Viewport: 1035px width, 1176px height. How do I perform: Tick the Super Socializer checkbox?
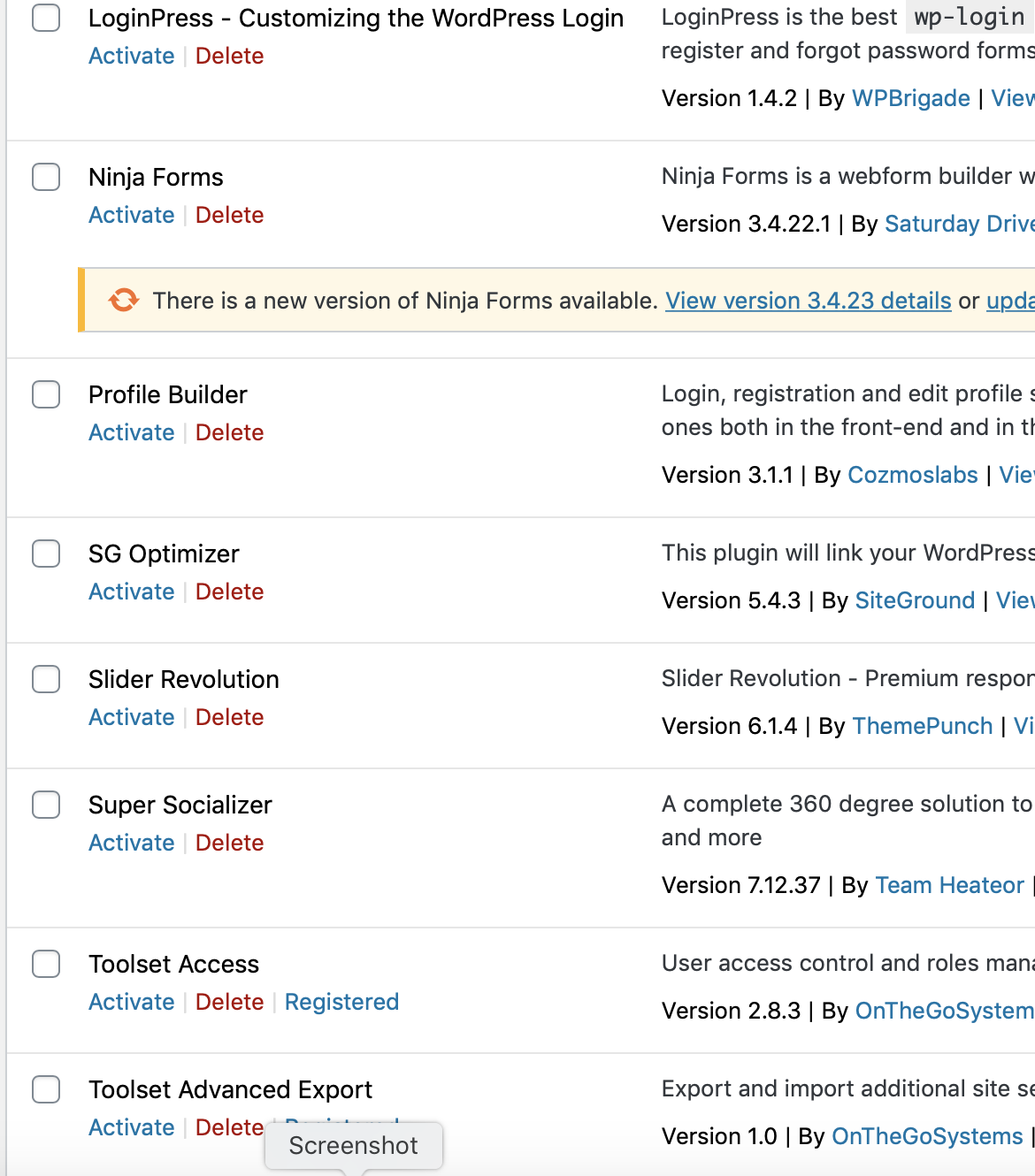coord(46,805)
